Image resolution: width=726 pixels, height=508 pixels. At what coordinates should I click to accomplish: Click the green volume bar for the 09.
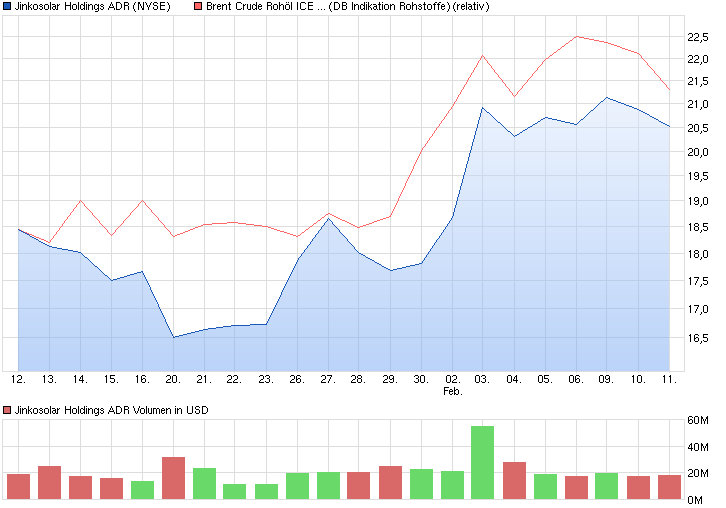tap(607, 486)
